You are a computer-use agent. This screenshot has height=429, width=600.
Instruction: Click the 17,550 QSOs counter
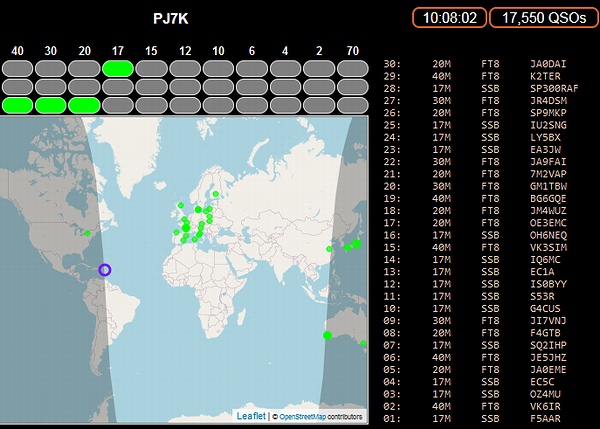coord(544,18)
